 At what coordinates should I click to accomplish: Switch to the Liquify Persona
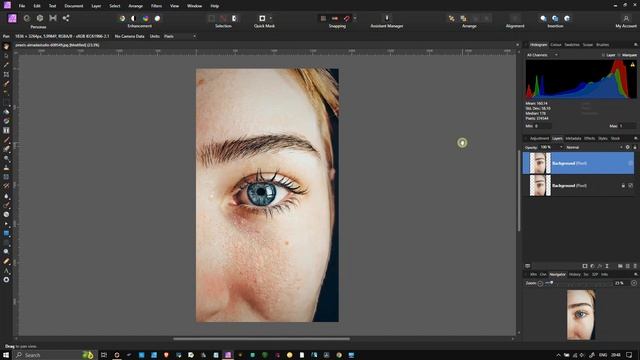tap(27, 18)
